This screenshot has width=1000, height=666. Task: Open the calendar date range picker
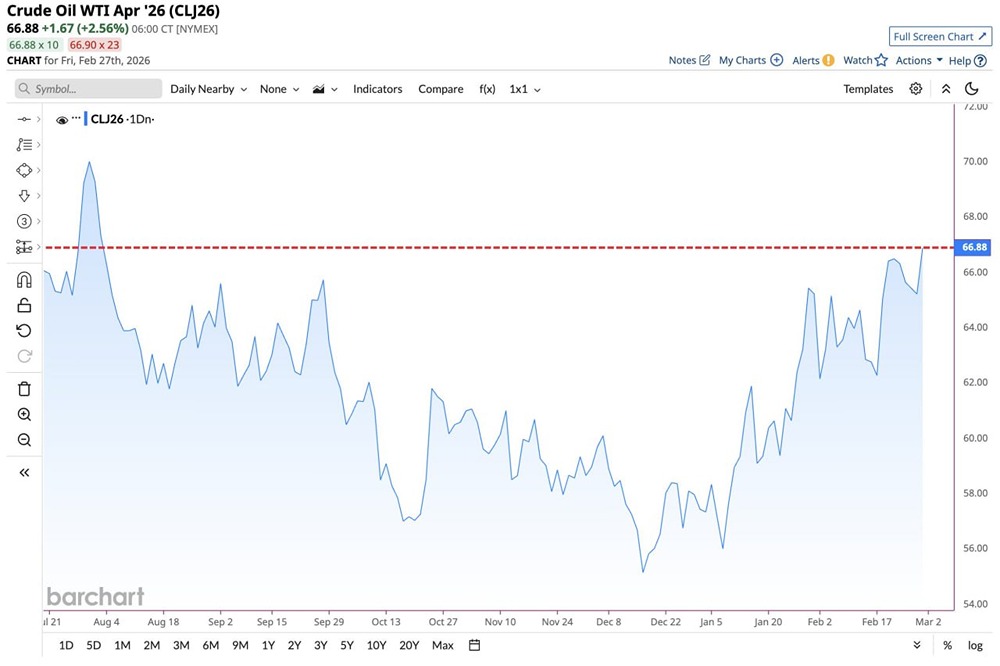click(475, 645)
